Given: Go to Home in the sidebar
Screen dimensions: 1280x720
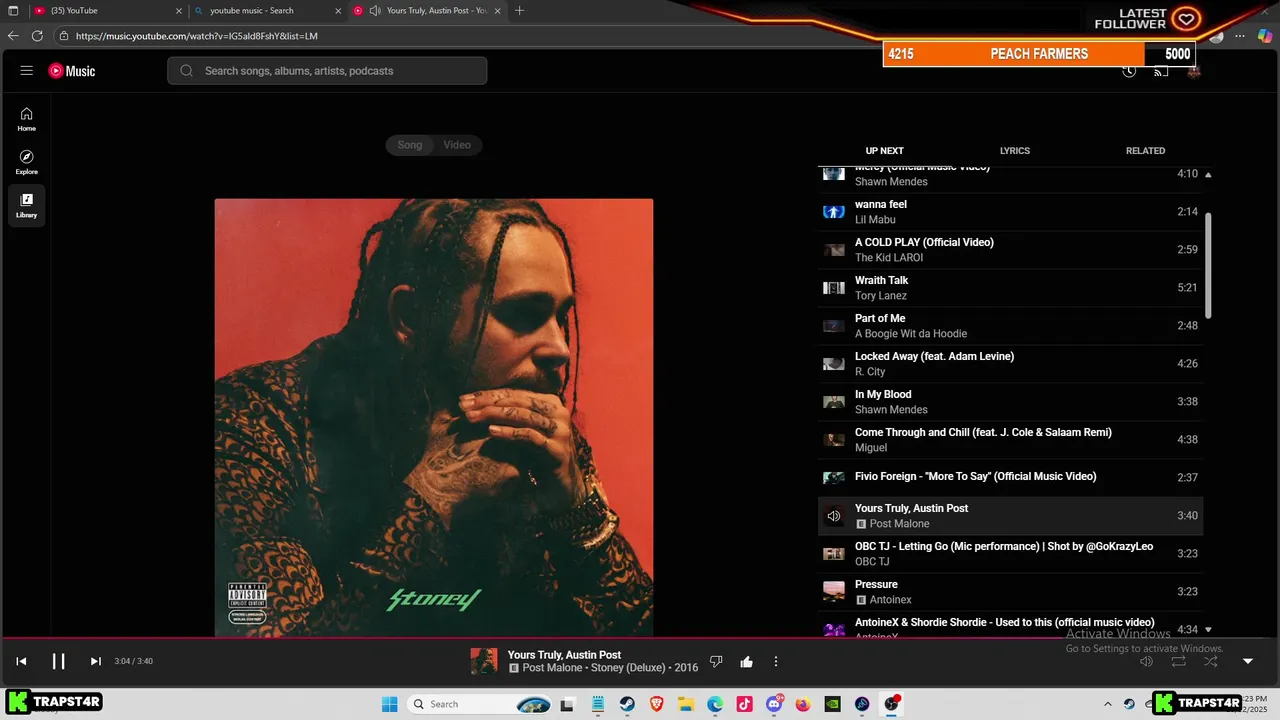Looking at the screenshot, I should pyautogui.click(x=27, y=119).
